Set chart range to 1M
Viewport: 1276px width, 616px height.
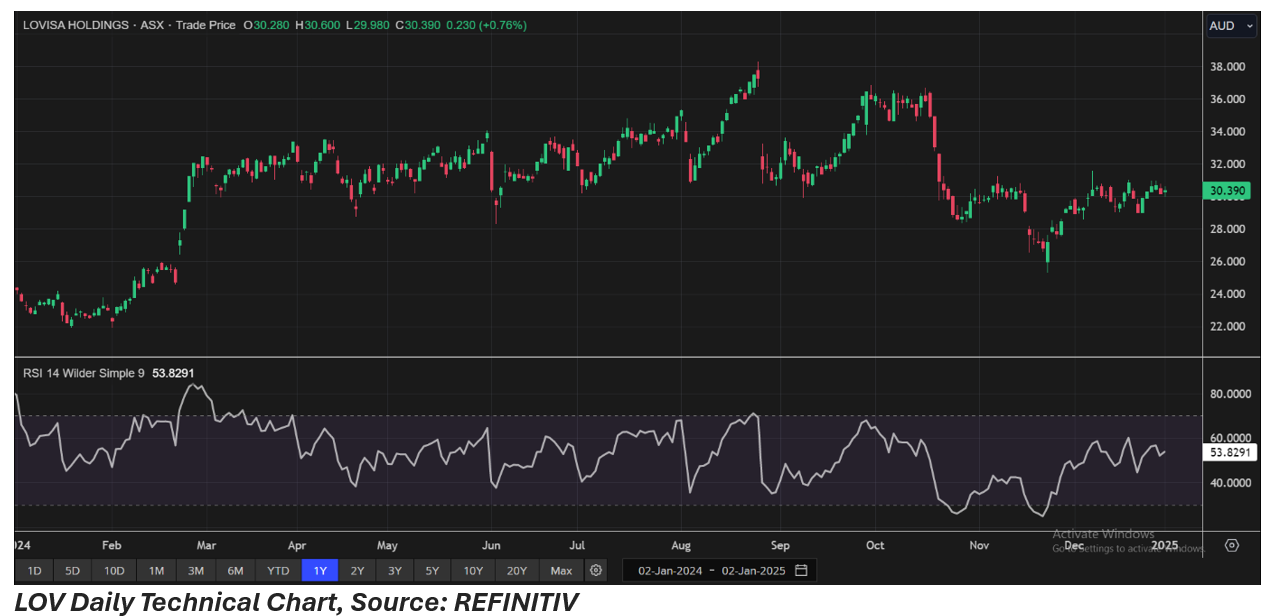[x=156, y=571]
